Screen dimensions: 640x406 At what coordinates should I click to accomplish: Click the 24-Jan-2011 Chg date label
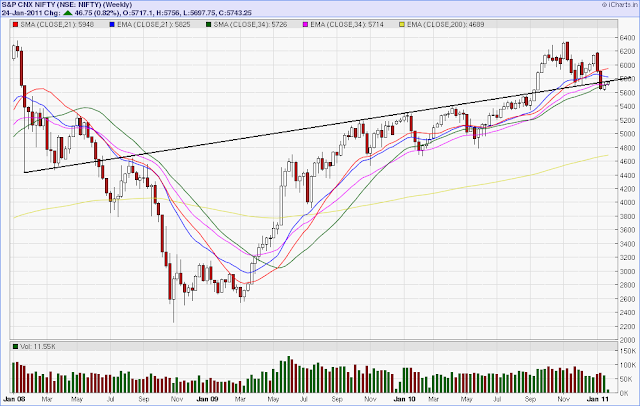(31, 13)
